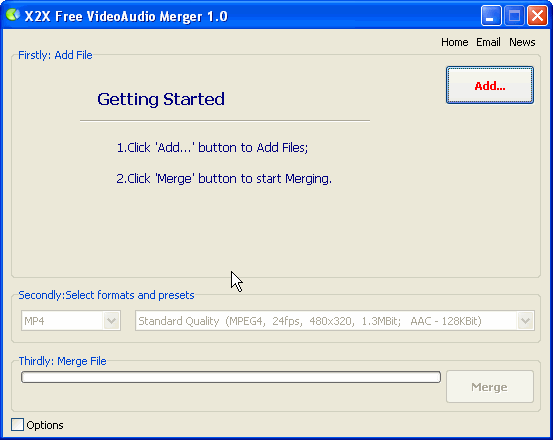Click the merge progress bar
Screen dimensions: 553x440
pyautogui.click(x=231, y=377)
